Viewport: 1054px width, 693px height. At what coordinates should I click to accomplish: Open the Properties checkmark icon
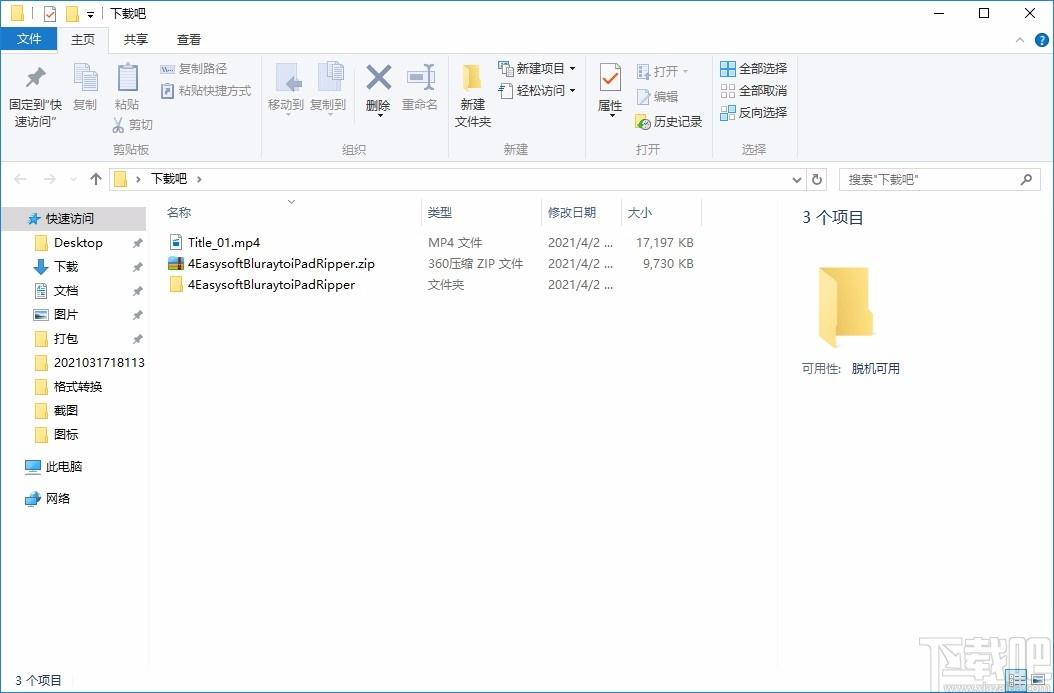click(x=610, y=78)
